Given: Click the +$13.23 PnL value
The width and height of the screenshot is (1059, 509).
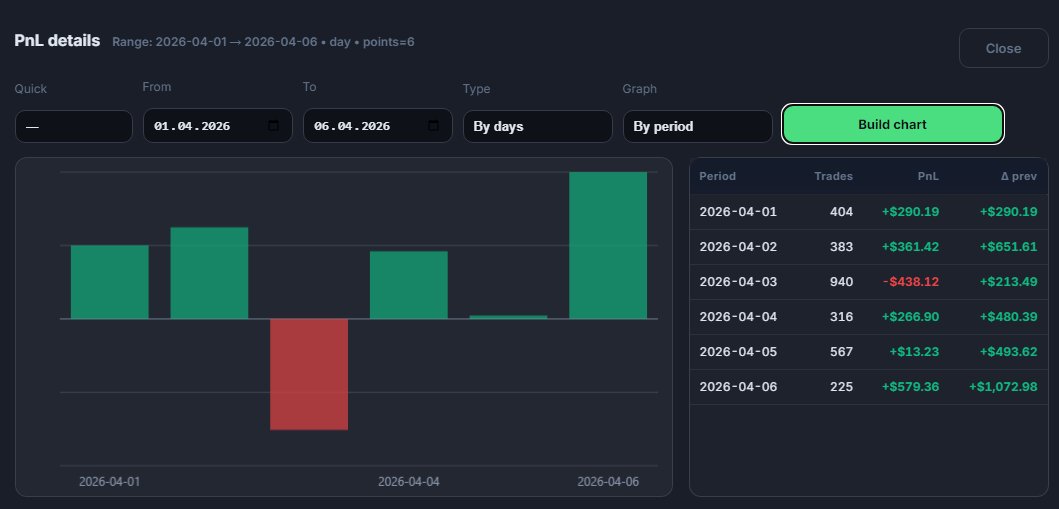Looking at the screenshot, I should tap(914, 352).
